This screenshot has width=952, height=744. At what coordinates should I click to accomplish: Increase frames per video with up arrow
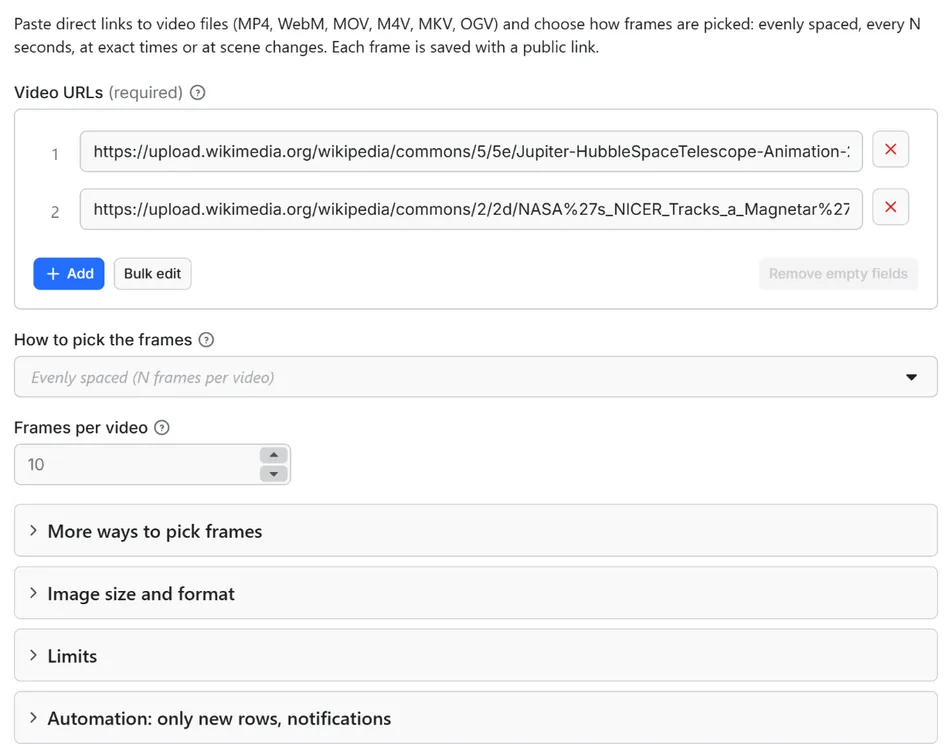tap(274, 455)
